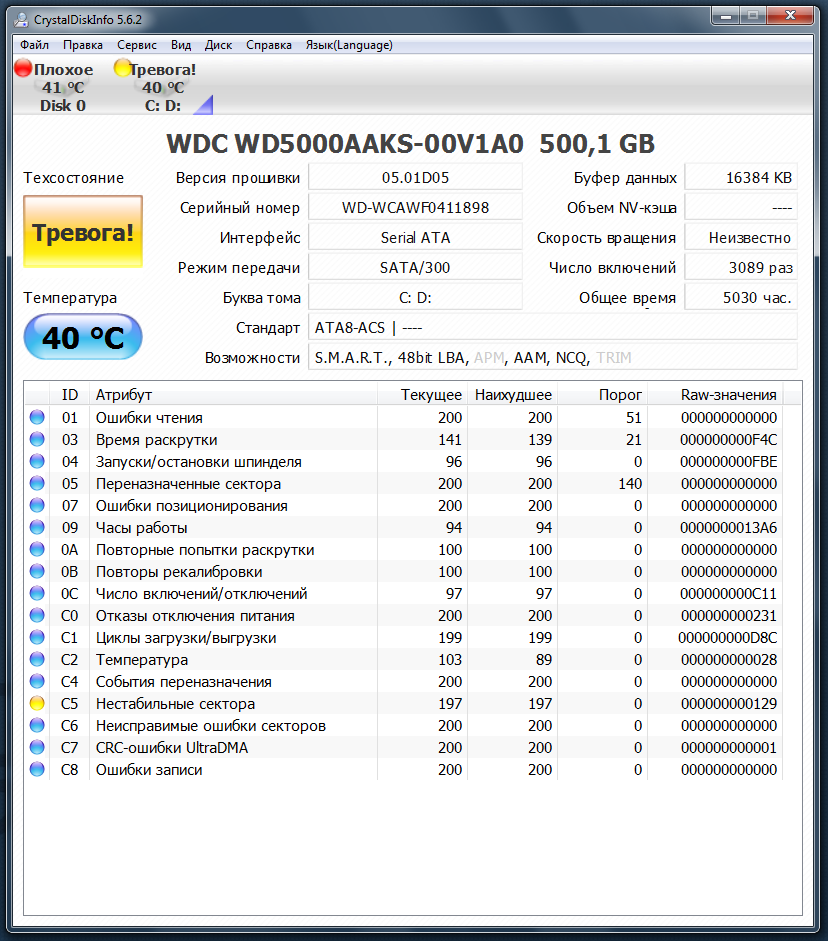The height and width of the screenshot is (941, 828).
Task: Click the total time field 5030 час.
Action: pyautogui.click(x=741, y=298)
